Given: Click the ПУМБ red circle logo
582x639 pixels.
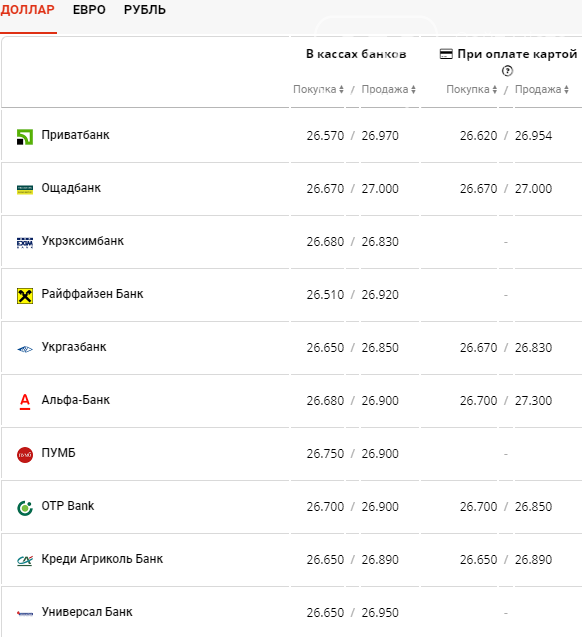Looking at the screenshot, I should pyautogui.click(x=24, y=454).
